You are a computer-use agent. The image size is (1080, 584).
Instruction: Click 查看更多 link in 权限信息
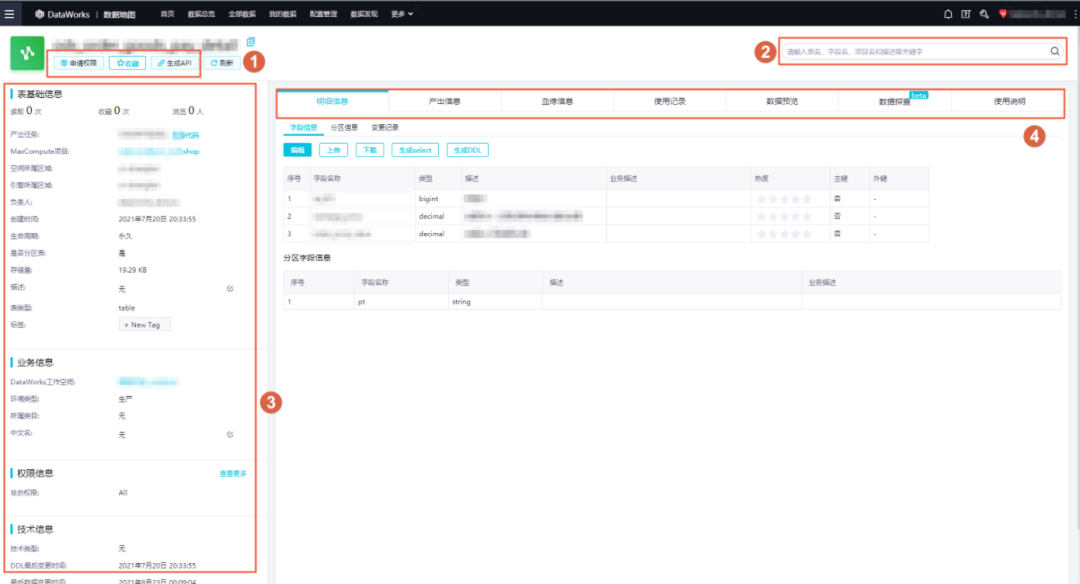[233, 474]
